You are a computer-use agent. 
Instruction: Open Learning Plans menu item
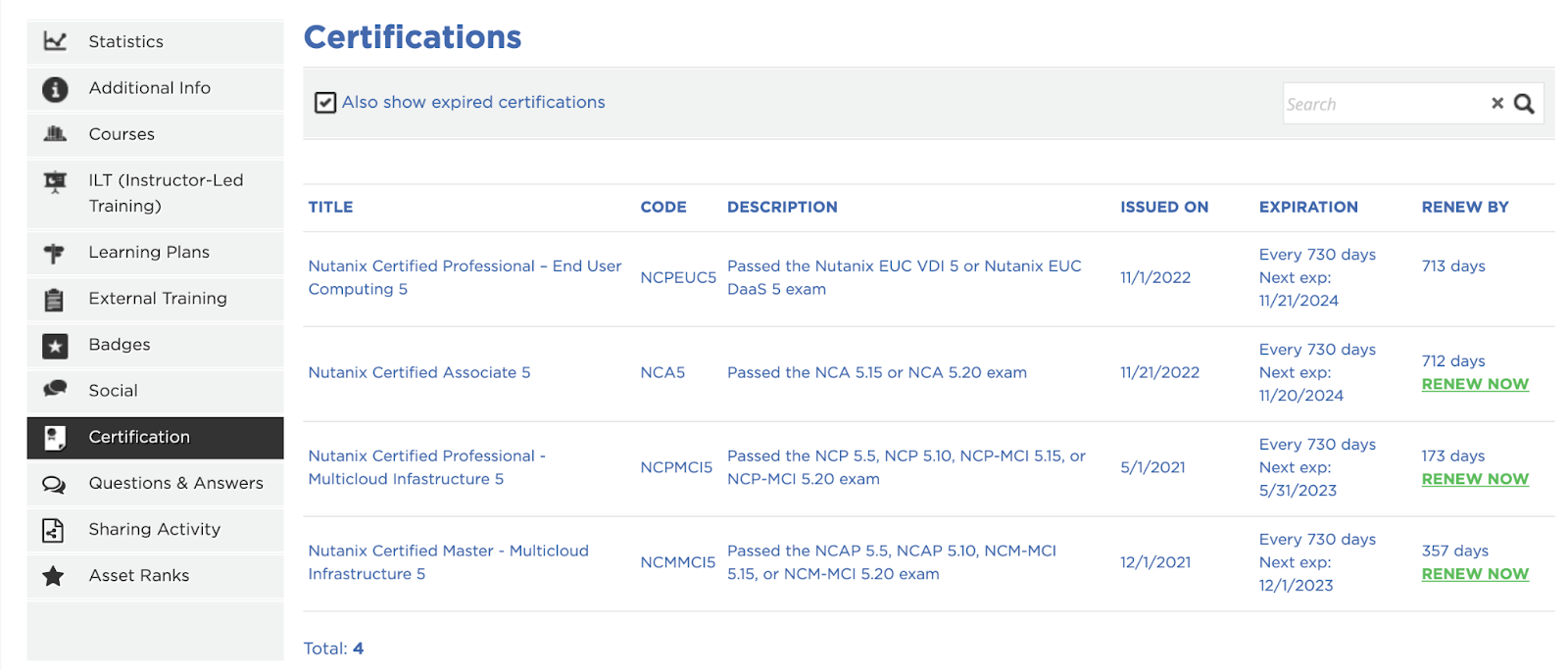[x=149, y=253]
